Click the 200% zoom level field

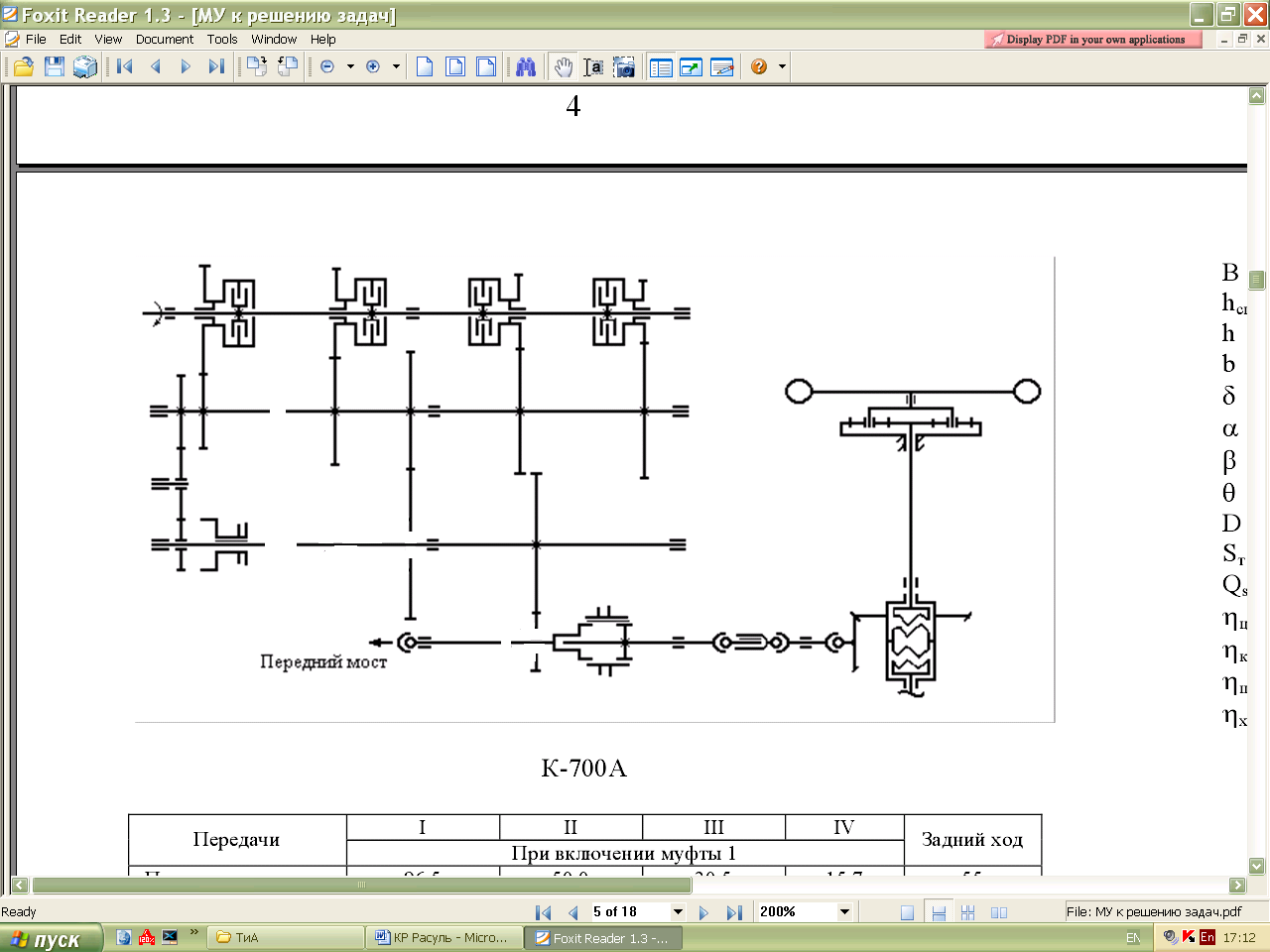[x=797, y=912]
